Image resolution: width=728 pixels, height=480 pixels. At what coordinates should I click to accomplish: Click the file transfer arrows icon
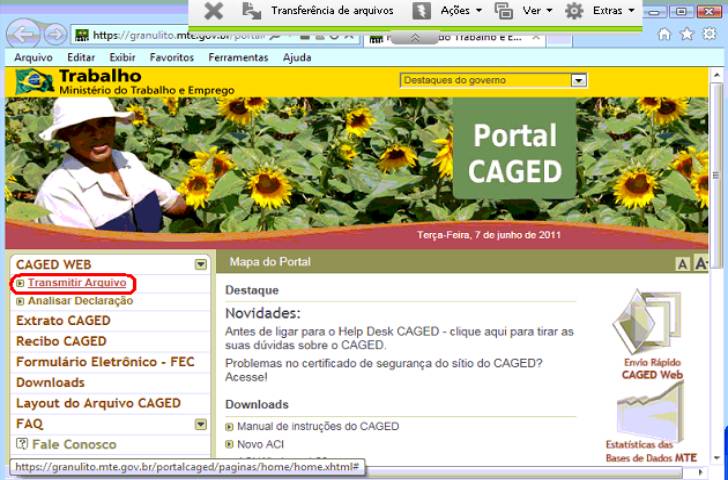(x=252, y=11)
